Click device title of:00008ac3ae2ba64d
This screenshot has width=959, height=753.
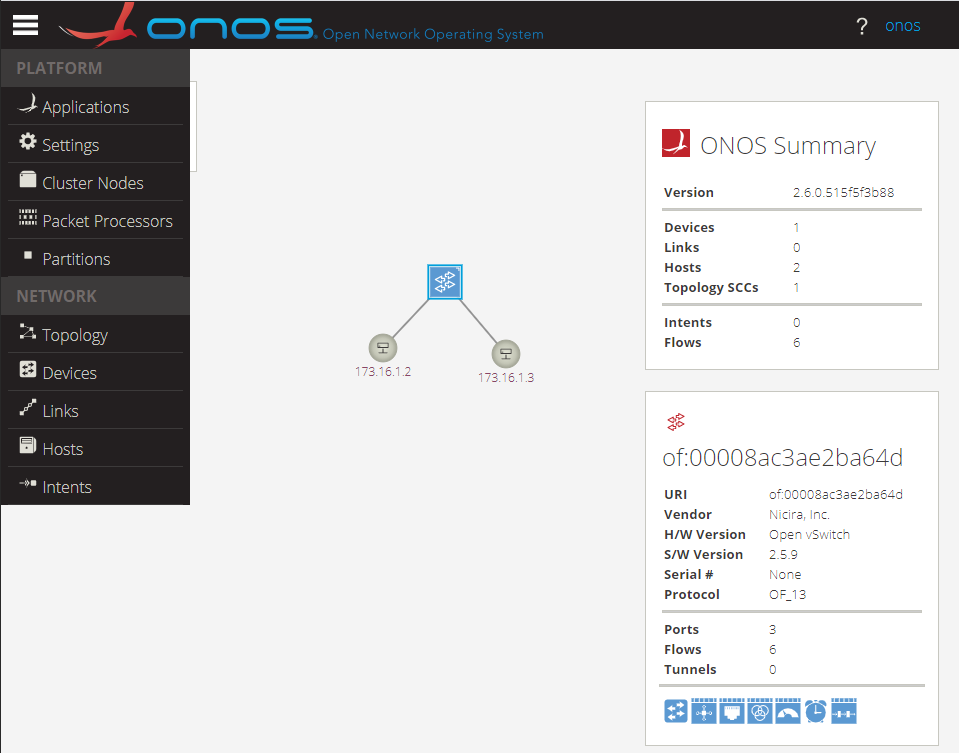[x=782, y=458]
